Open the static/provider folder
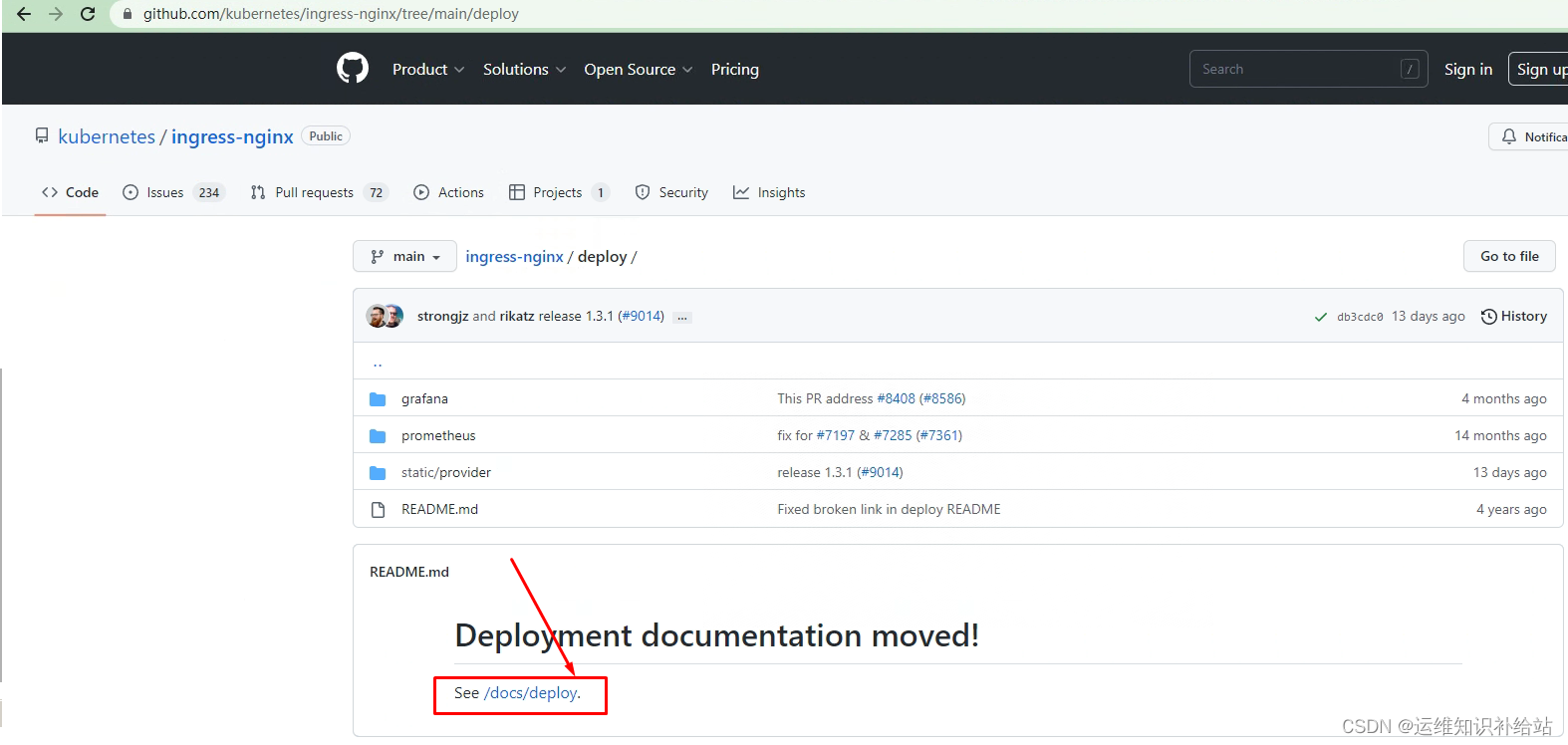The width and height of the screenshot is (1568, 745). [x=446, y=472]
